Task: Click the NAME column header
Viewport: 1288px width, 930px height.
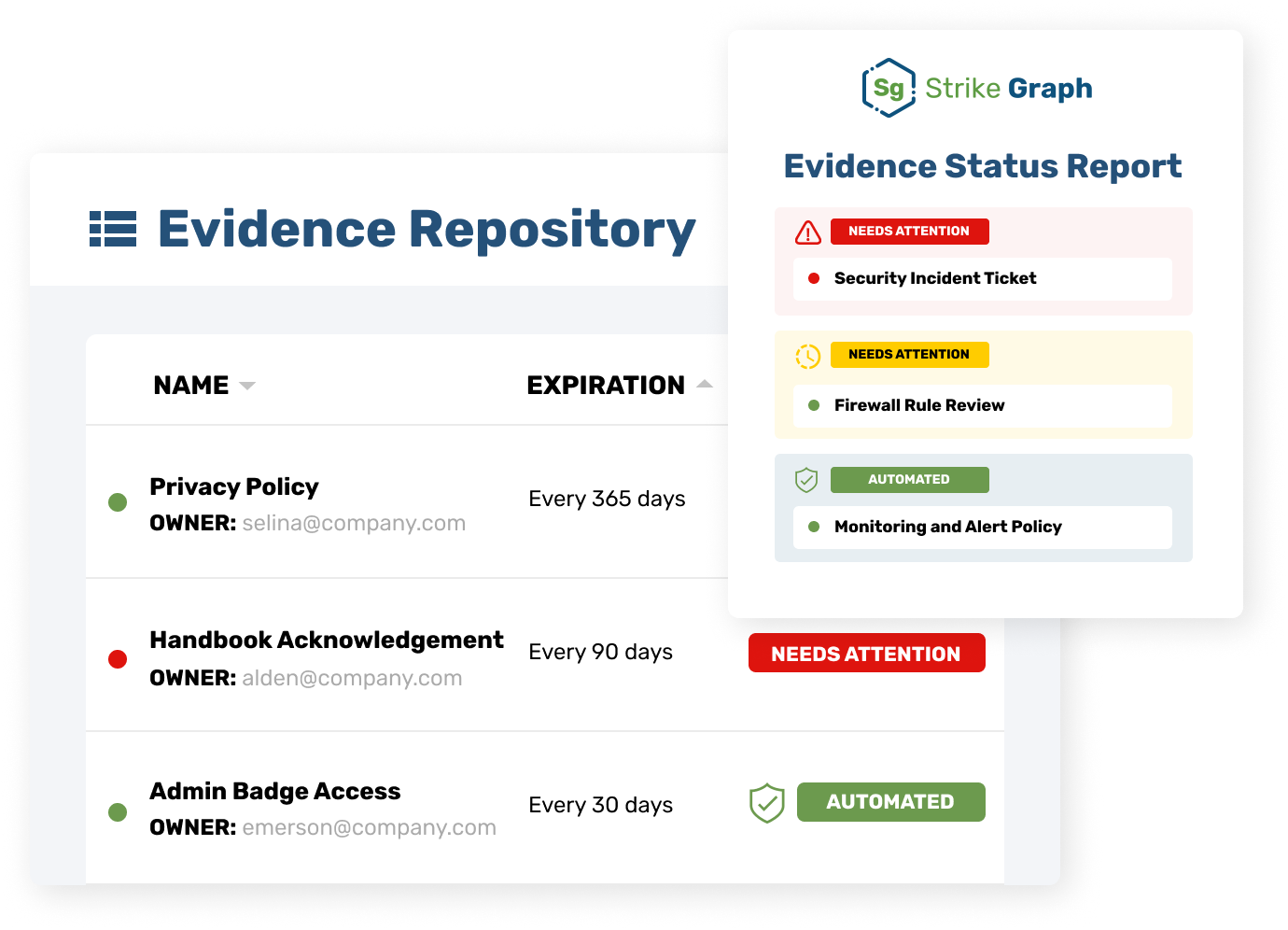Action: coord(191,385)
